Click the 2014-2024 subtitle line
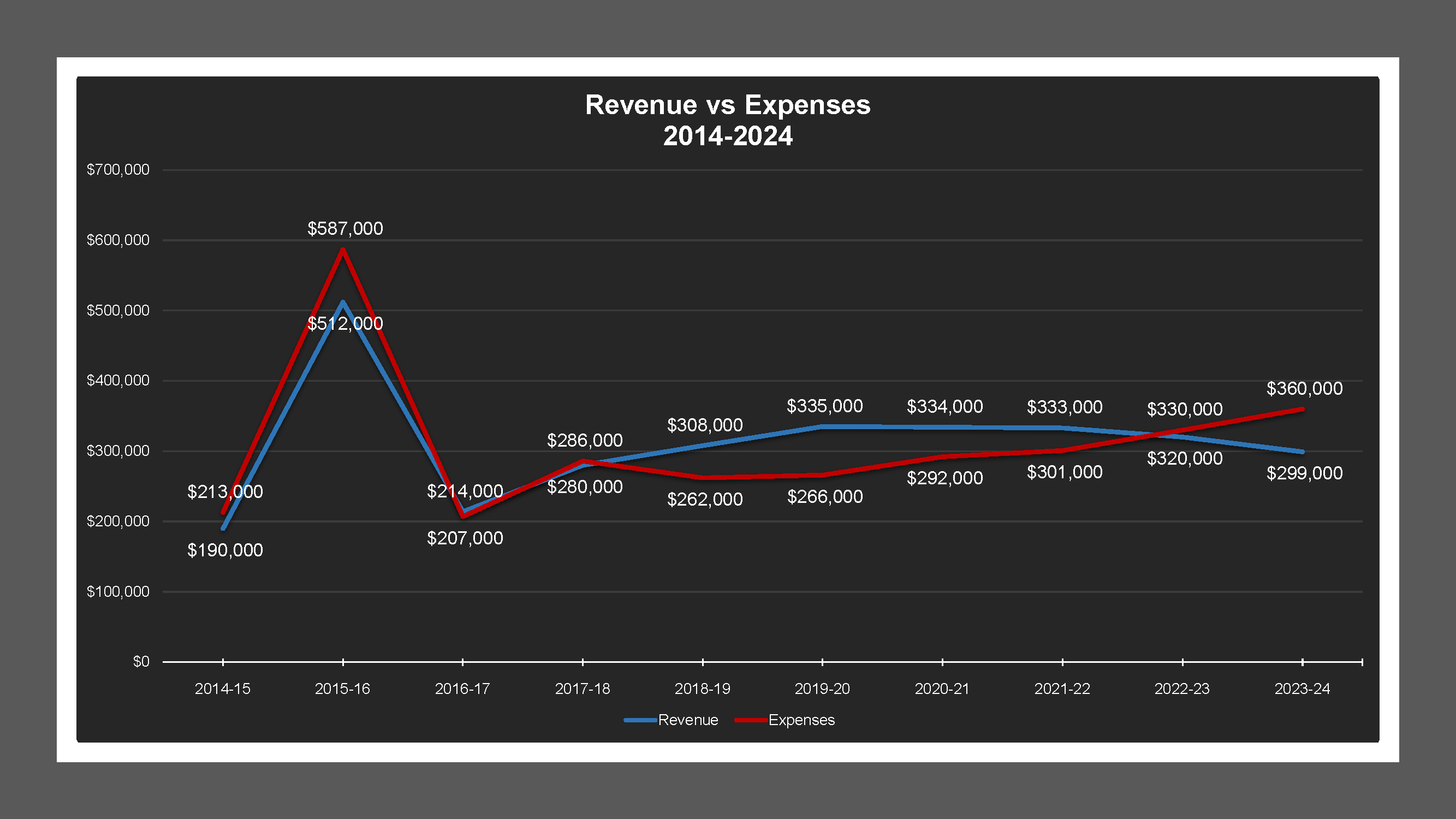Screen dimensions: 1456x819 tap(728, 136)
